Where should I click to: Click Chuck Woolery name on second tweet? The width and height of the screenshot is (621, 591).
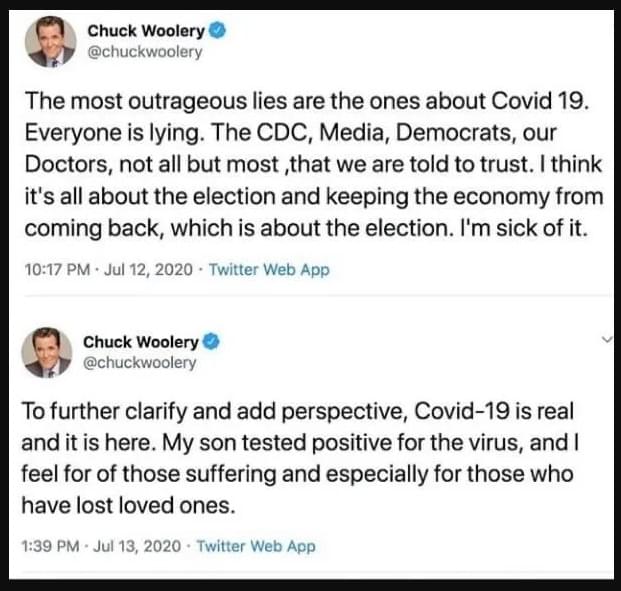pos(141,342)
